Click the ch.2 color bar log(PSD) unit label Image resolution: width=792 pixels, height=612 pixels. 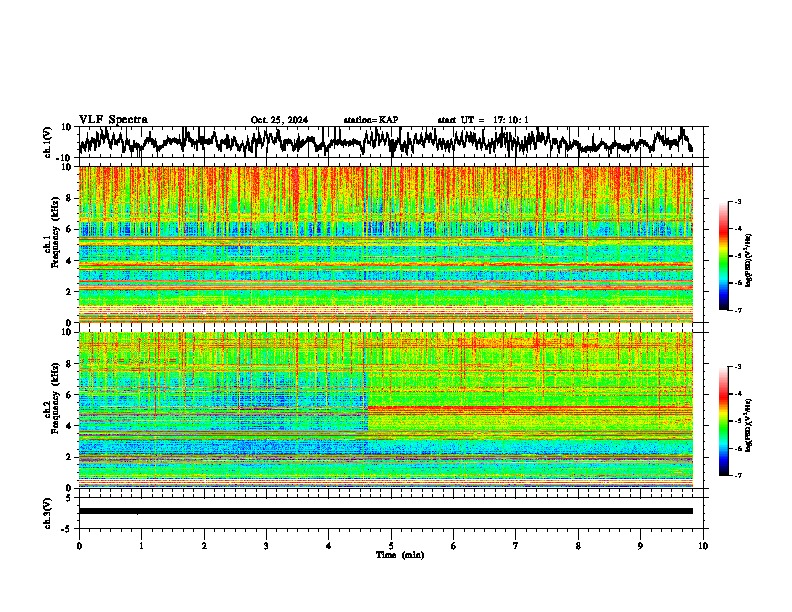pyautogui.click(x=749, y=425)
